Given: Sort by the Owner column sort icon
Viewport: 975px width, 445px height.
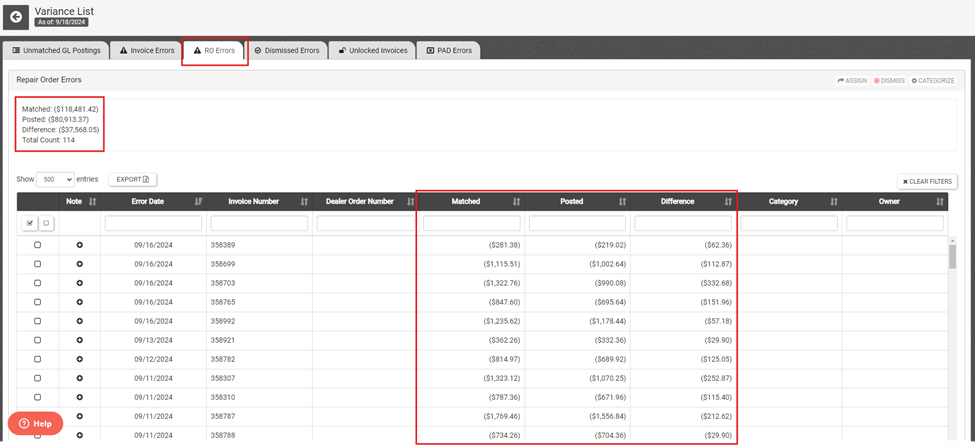Looking at the screenshot, I should click(940, 201).
